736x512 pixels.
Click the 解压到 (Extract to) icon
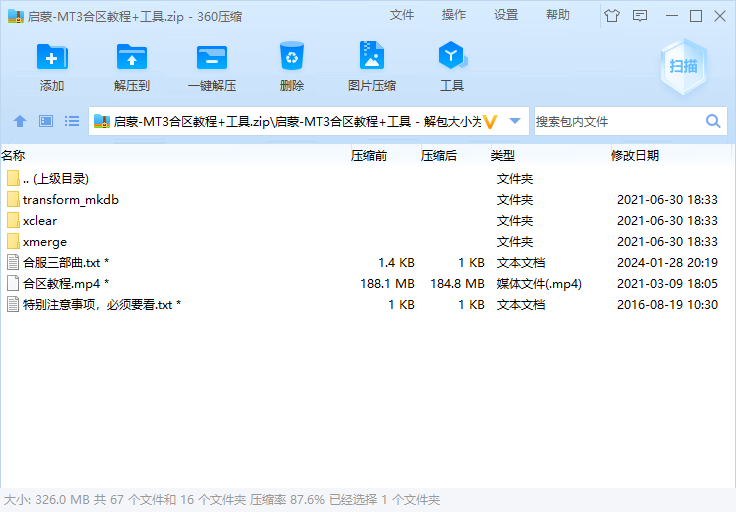point(132,57)
